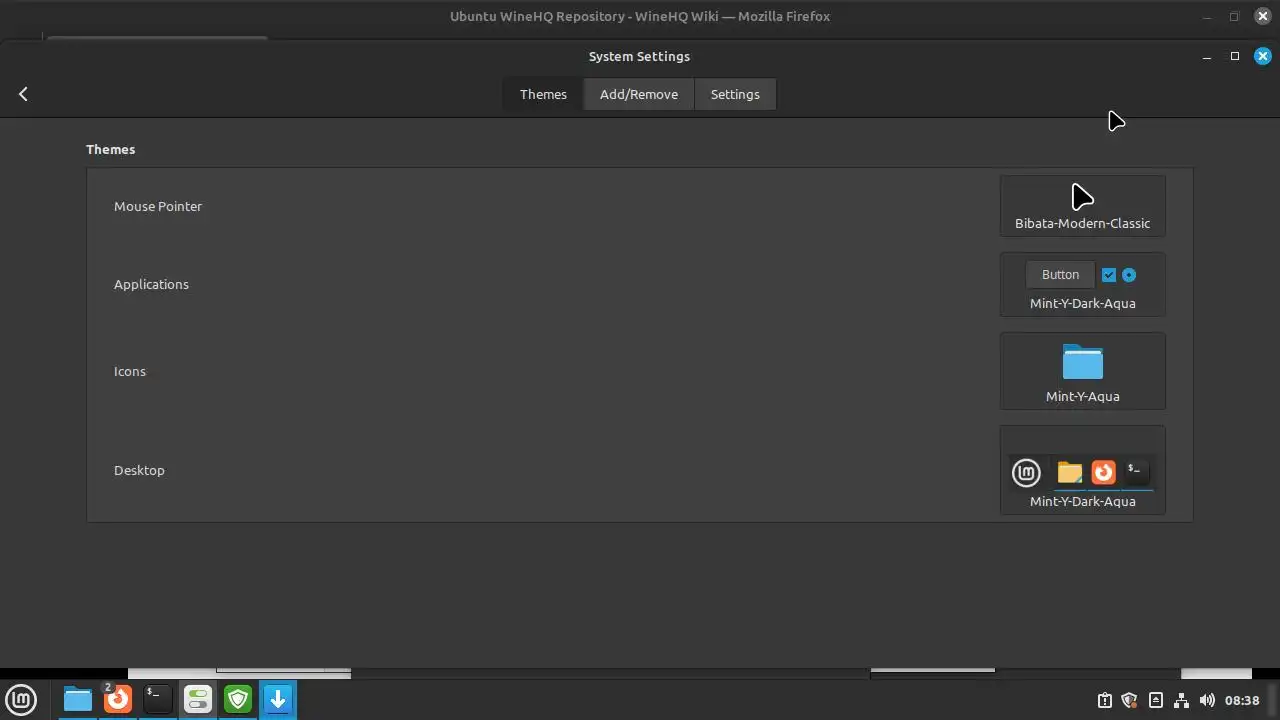This screenshot has width=1280, height=720.
Task: Switch to the Themes tab
Action: 543,94
